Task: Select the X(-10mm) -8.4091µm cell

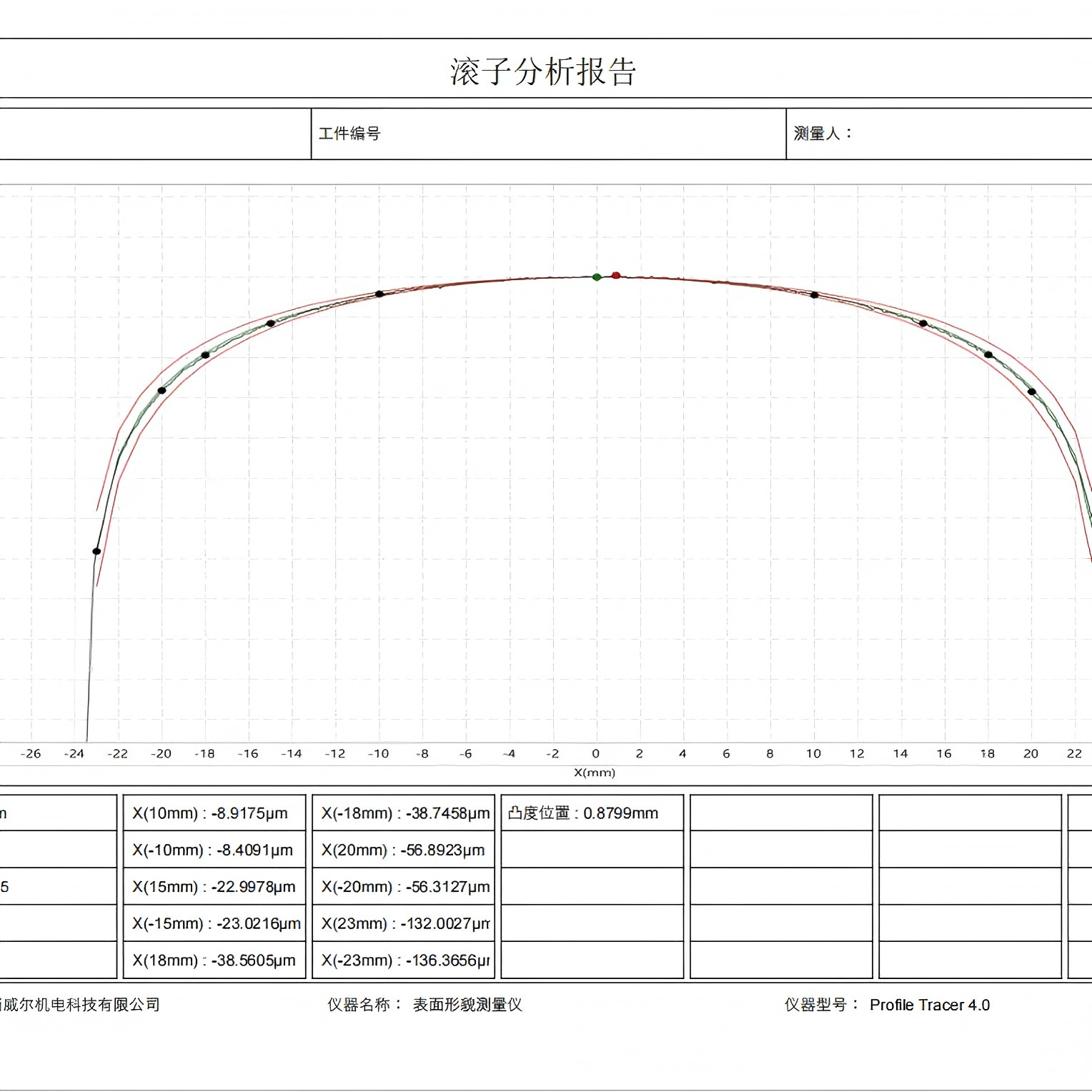Action: 214,850
